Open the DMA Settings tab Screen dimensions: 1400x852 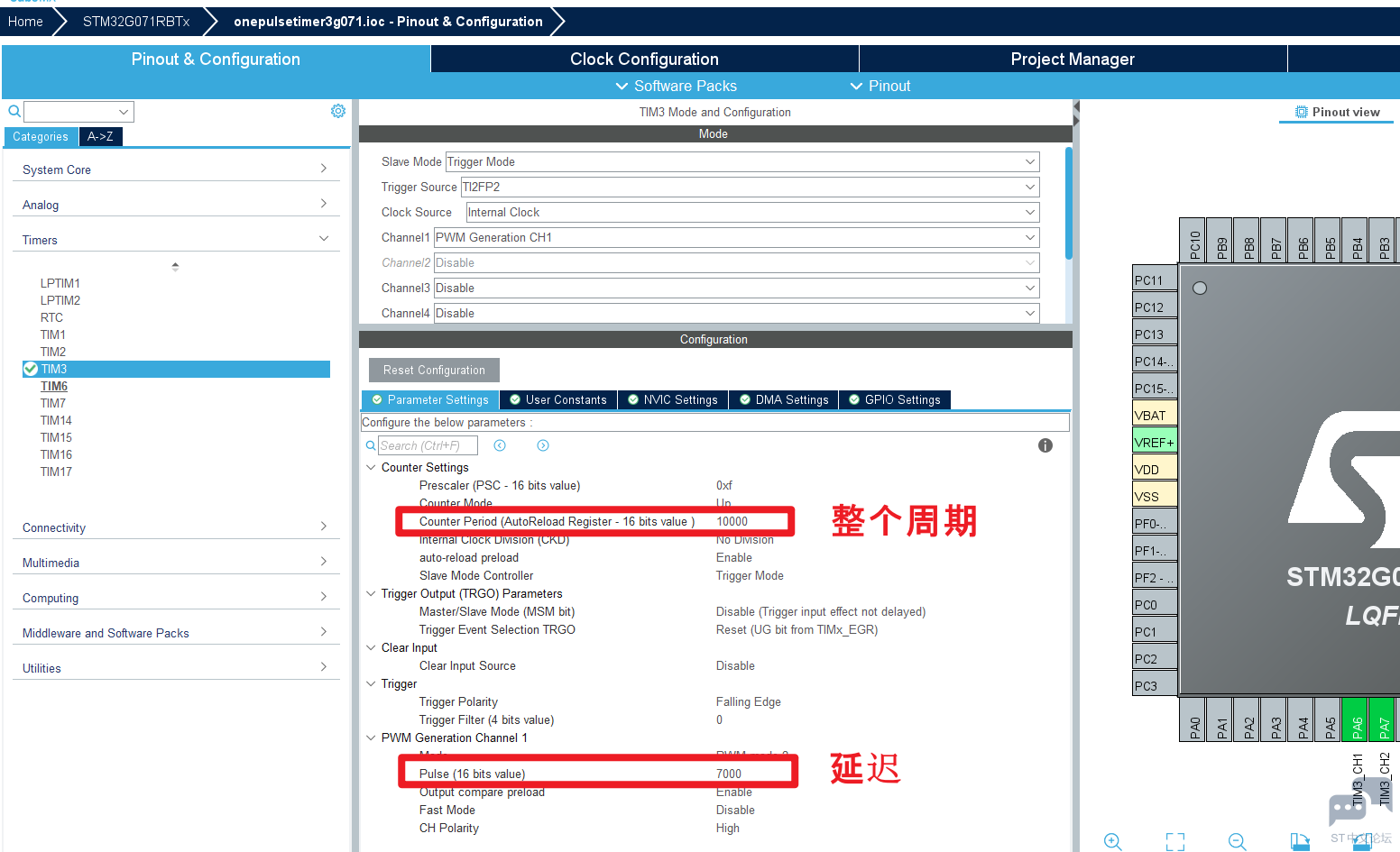pos(784,399)
